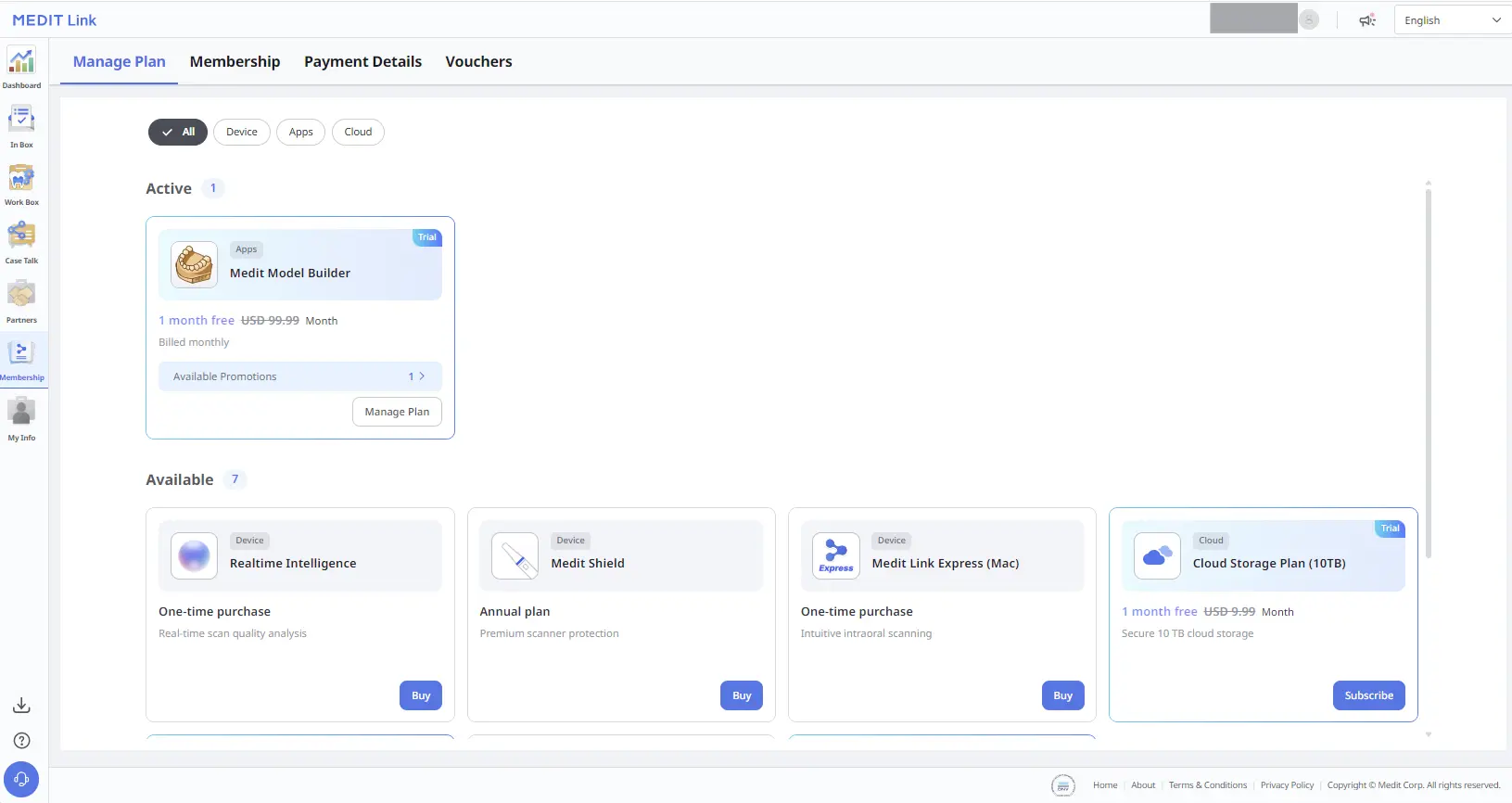Click the download icon in sidebar
1512x803 pixels.
tap(21, 706)
